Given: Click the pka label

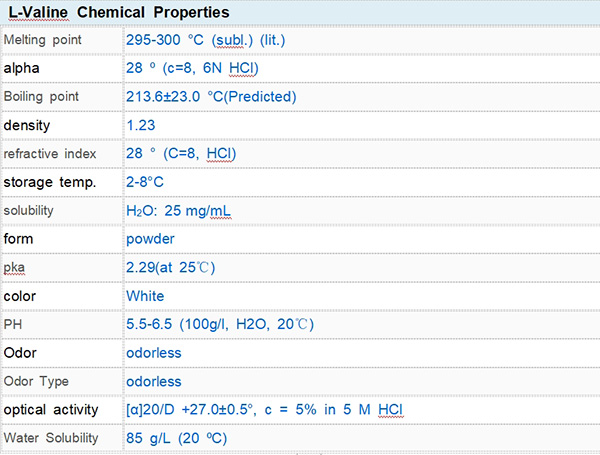Looking at the screenshot, I should (x=15, y=268).
